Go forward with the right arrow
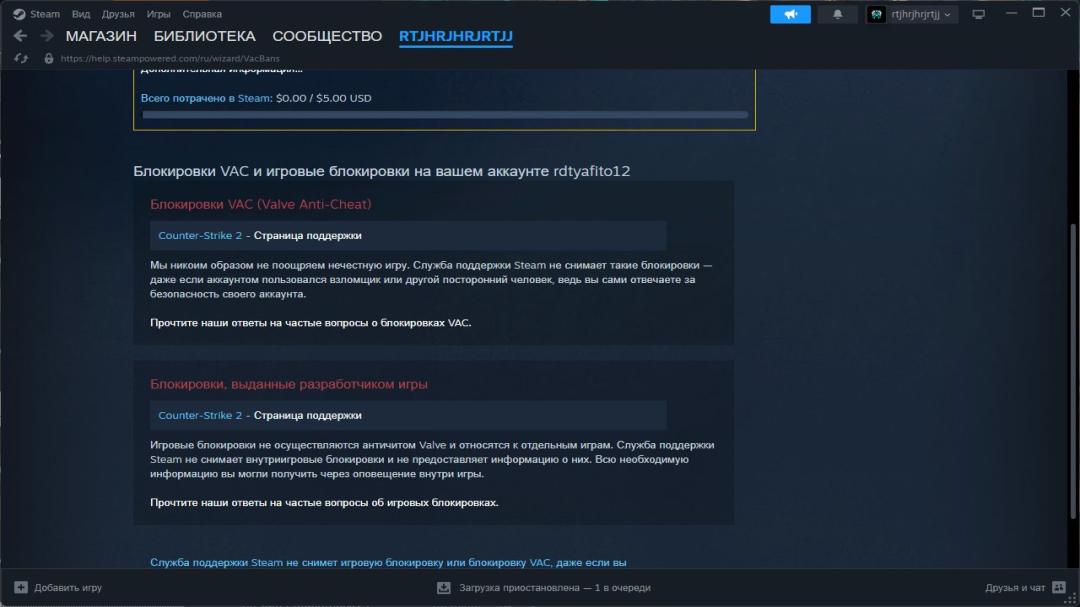Screen dimensions: 1080x607 click(x=47, y=36)
